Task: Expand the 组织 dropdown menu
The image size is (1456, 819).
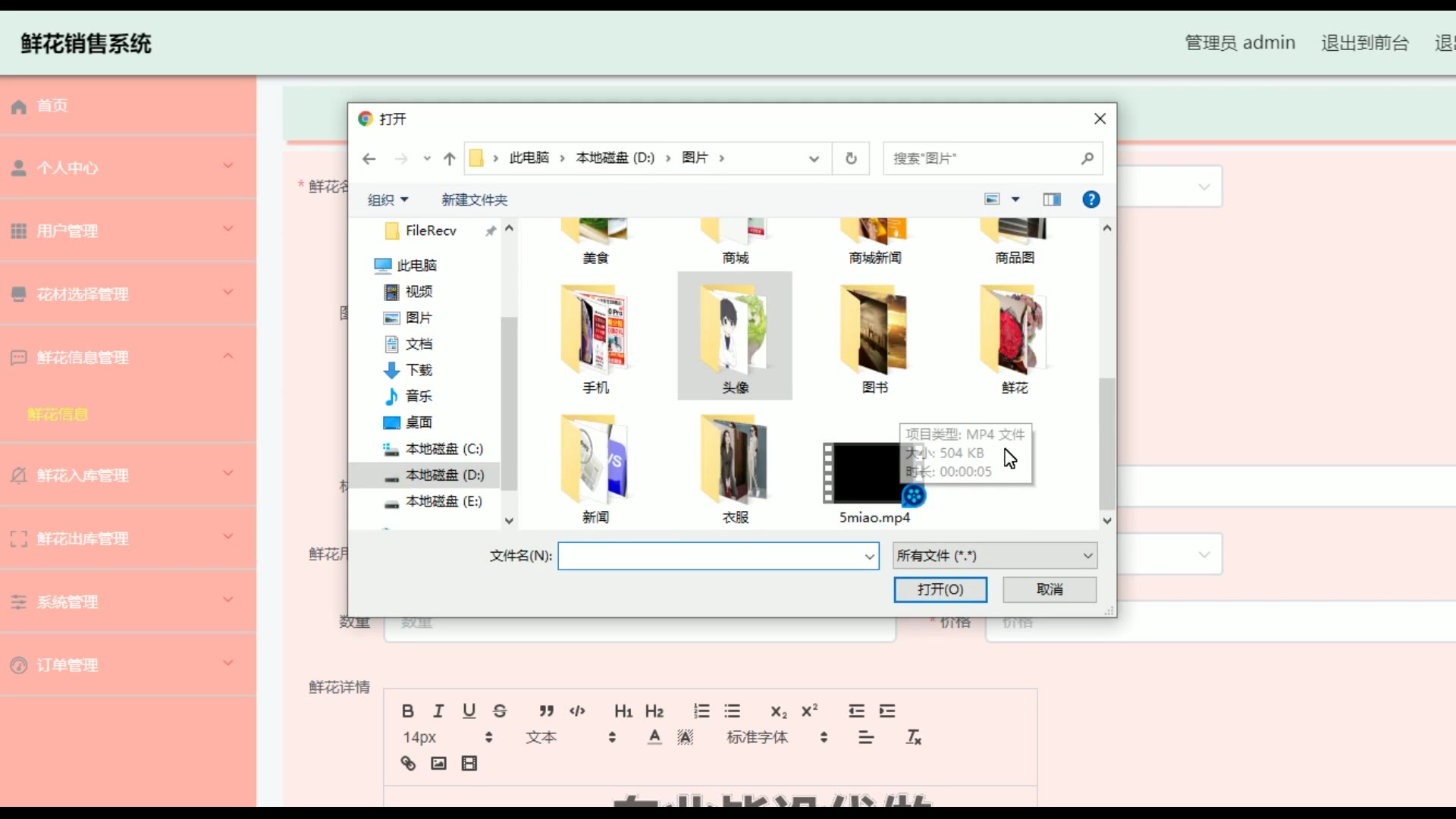Action: pos(388,199)
